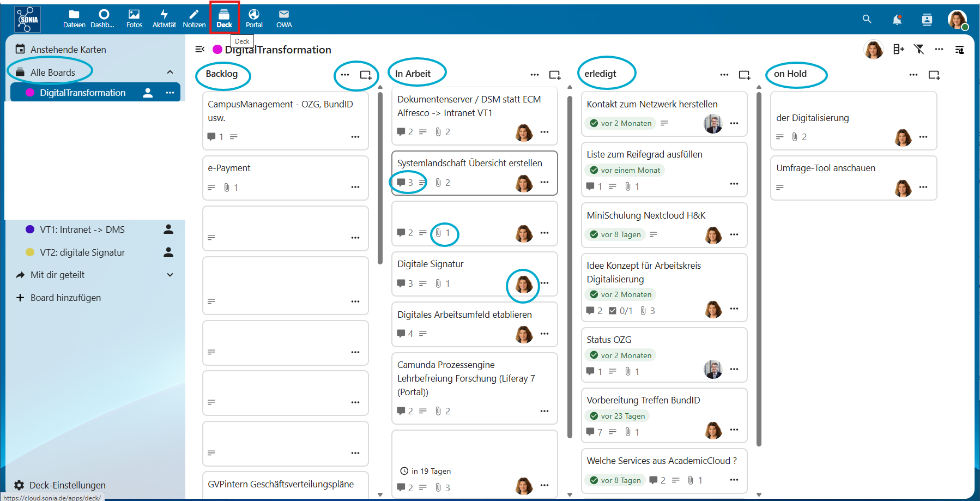This screenshot has height=501, width=980.
Task: Click the notifications bell icon
Action: click(897, 19)
